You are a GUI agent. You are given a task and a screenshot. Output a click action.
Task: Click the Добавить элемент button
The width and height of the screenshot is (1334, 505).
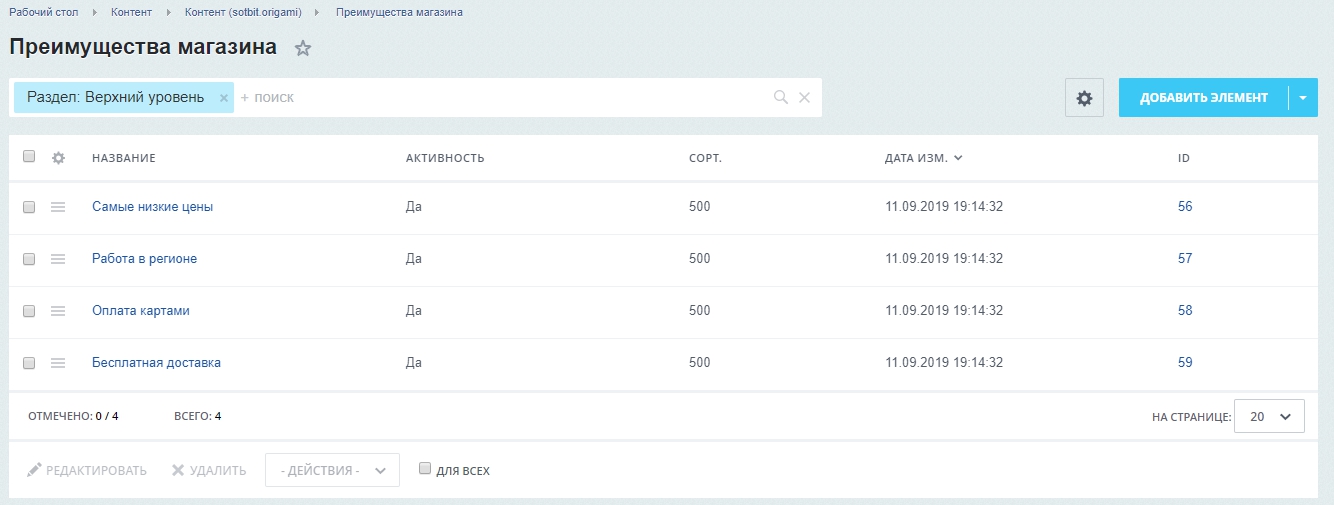click(1204, 98)
